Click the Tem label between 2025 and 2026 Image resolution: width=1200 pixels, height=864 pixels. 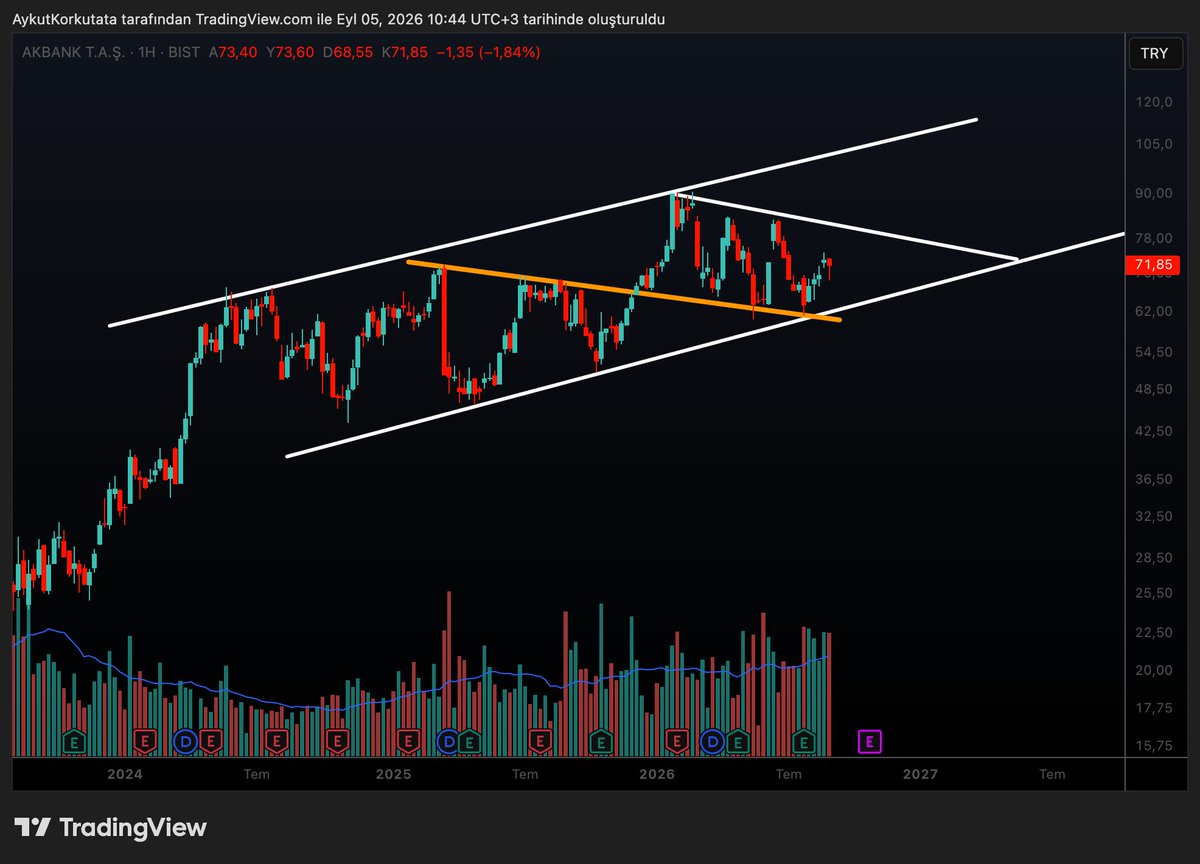525,774
